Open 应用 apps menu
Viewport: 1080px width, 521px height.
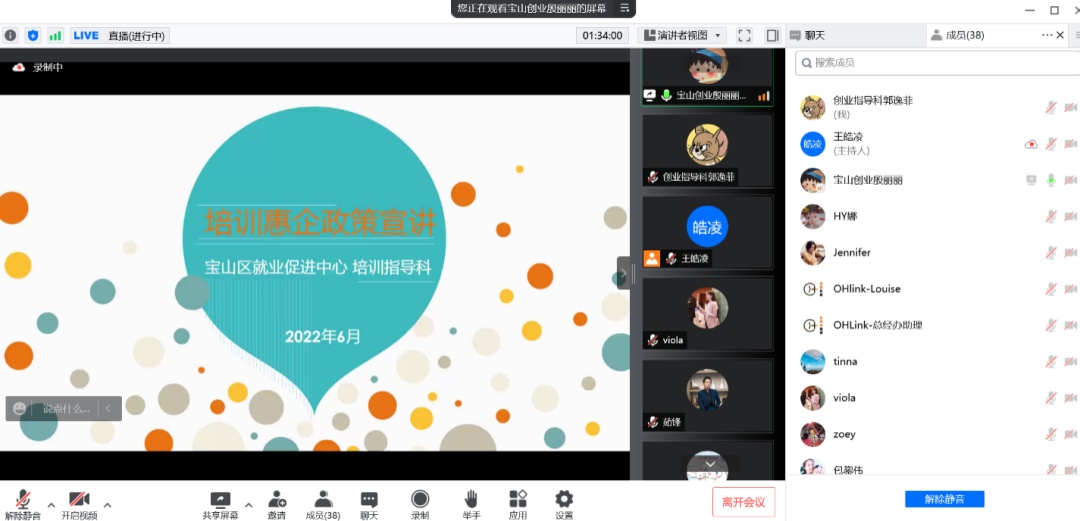pos(518,505)
